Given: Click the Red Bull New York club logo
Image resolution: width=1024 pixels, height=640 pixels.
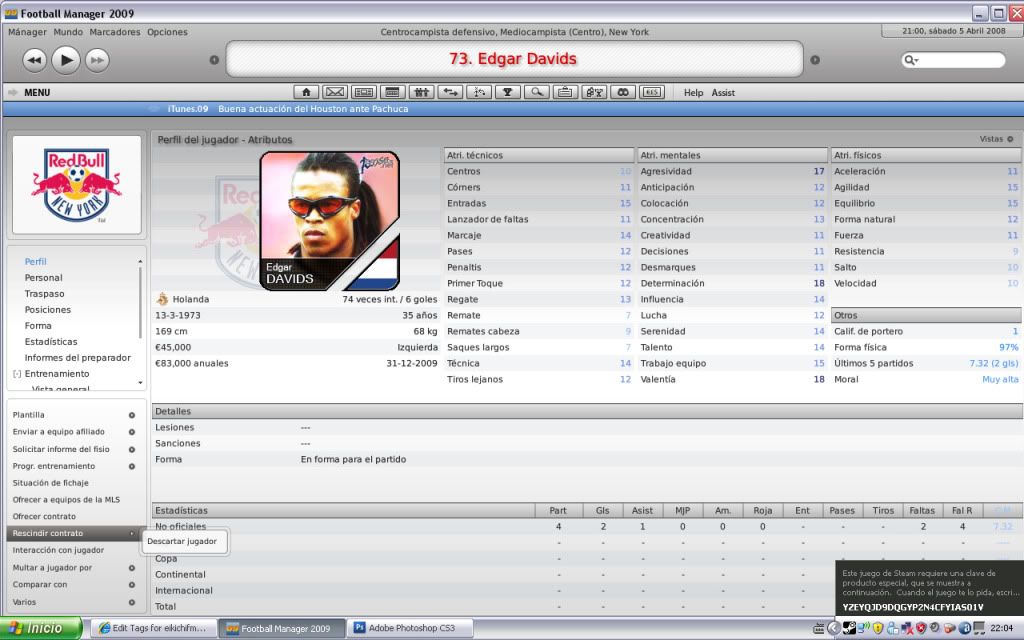Looking at the screenshot, I should (x=76, y=185).
